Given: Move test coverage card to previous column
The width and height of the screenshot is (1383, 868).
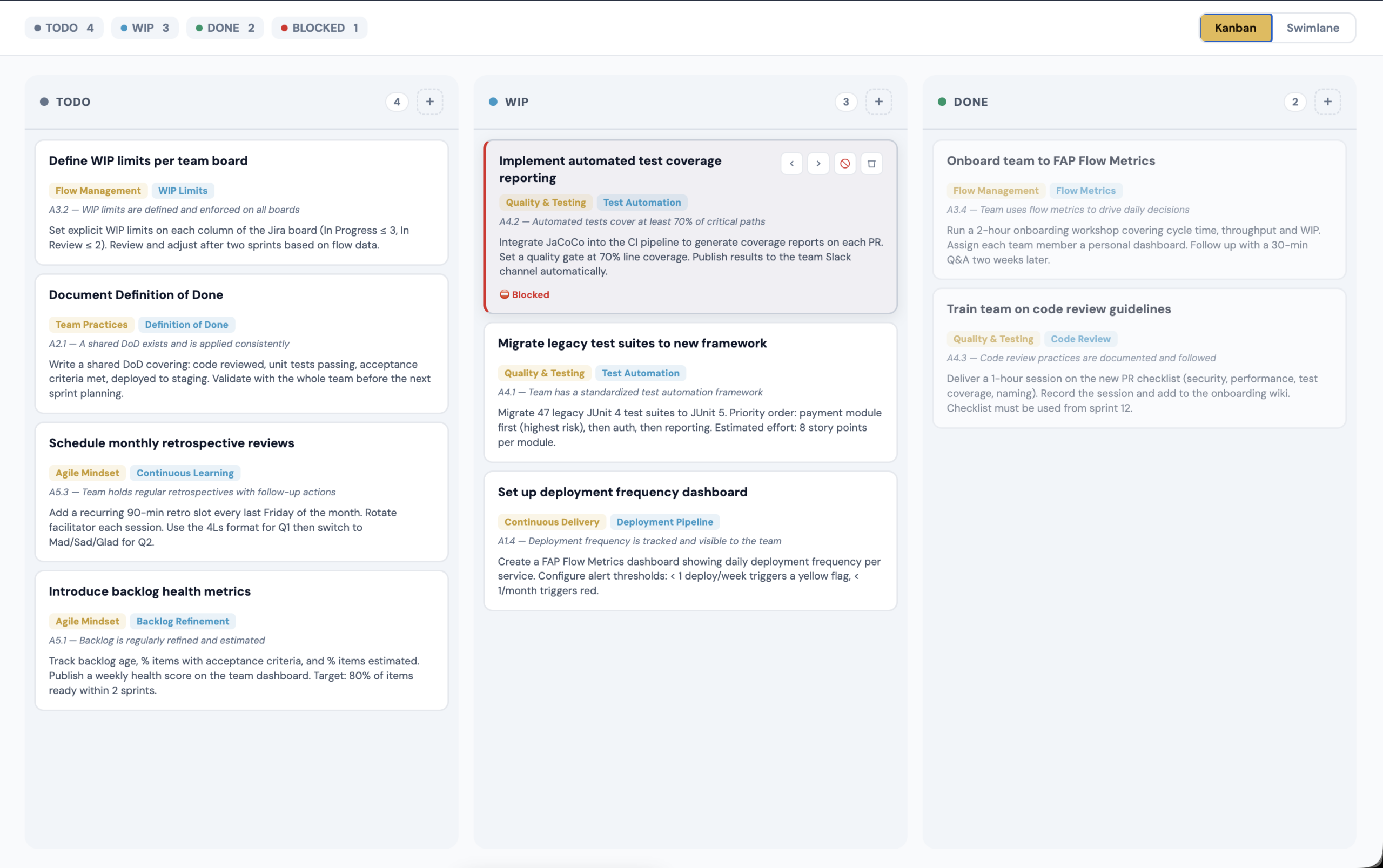Looking at the screenshot, I should coord(791,164).
